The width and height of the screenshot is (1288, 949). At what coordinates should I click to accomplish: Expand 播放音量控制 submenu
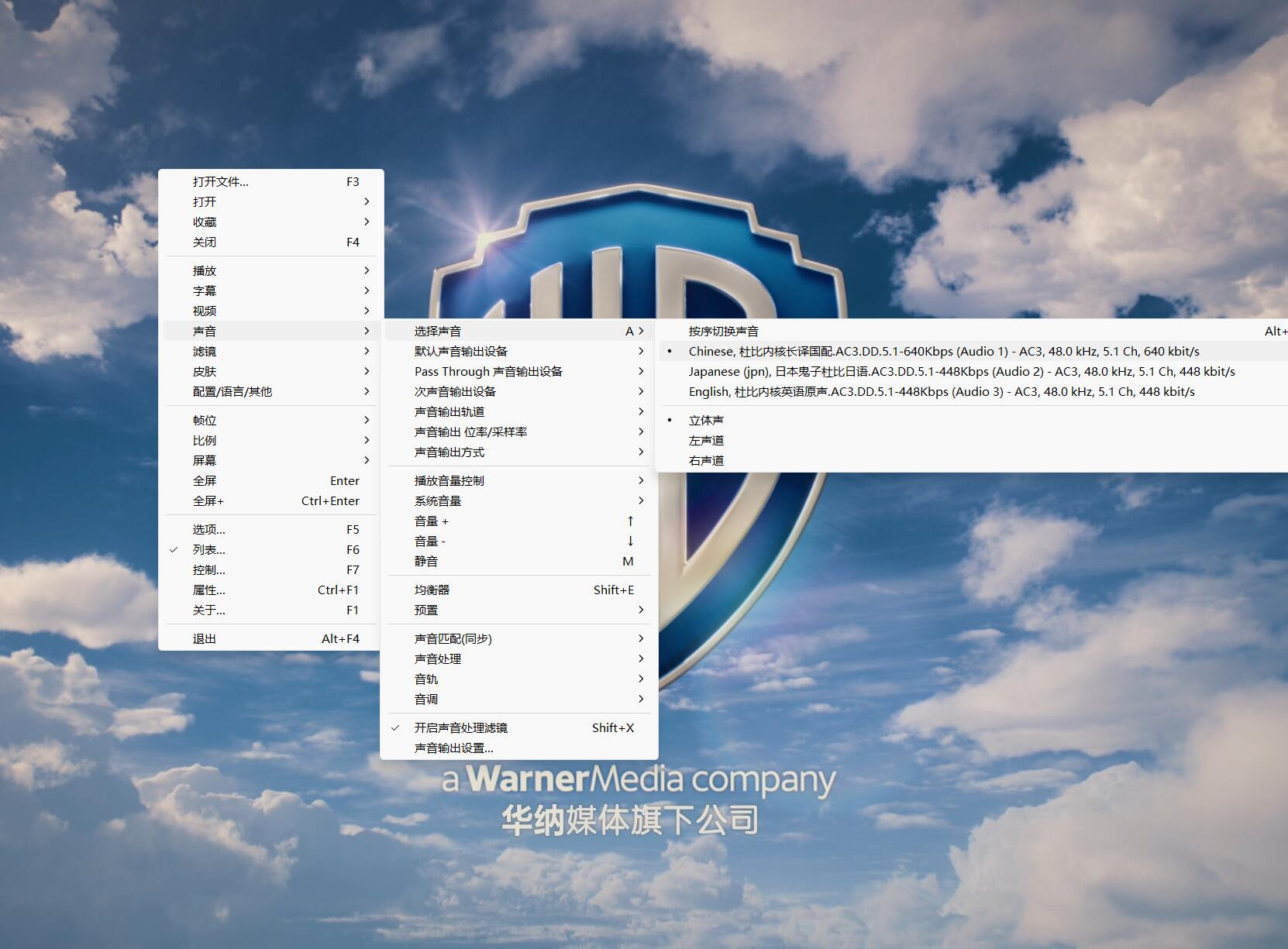click(519, 480)
